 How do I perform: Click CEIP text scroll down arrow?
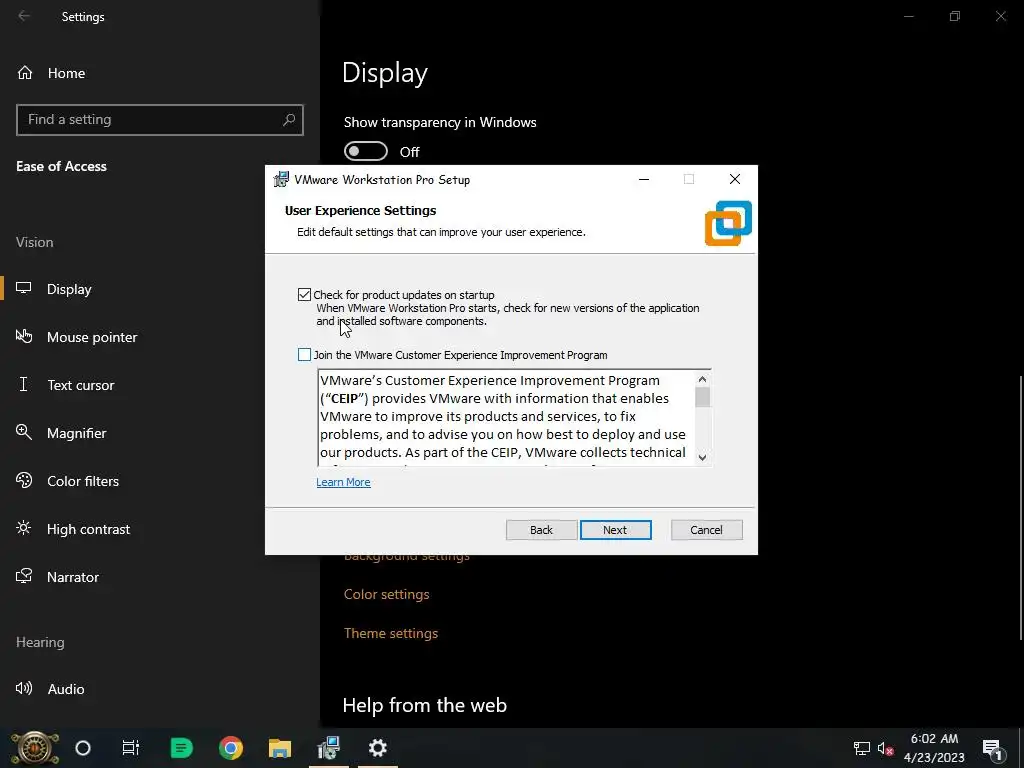[702, 458]
